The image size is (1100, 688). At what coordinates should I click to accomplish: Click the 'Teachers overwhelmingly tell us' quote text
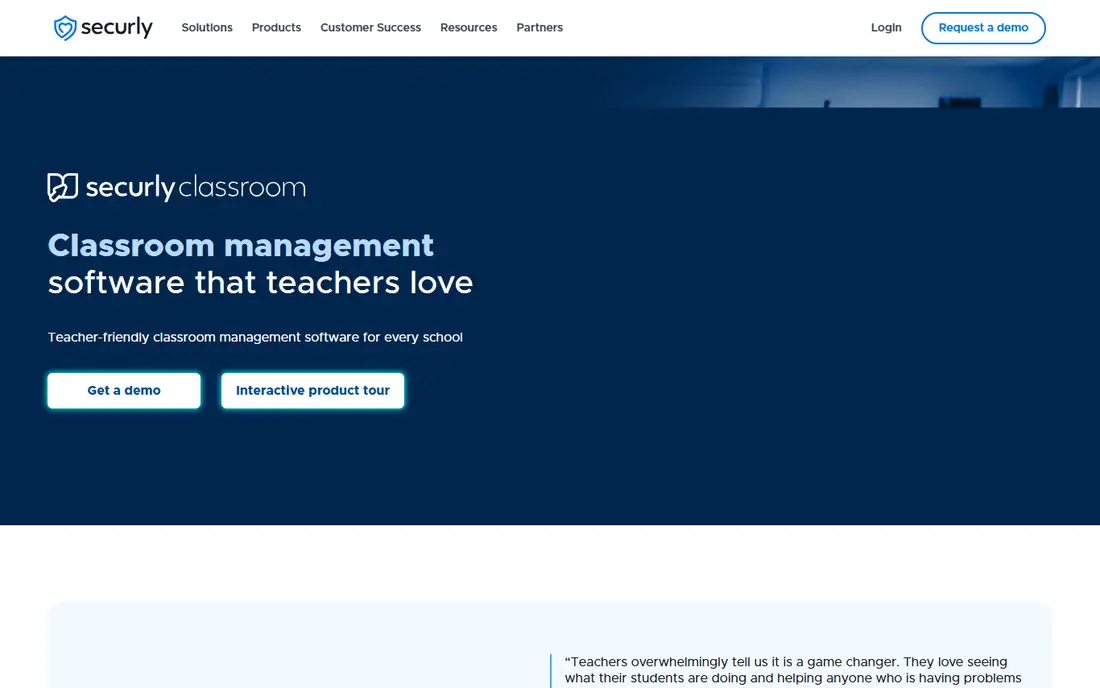(x=793, y=670)
